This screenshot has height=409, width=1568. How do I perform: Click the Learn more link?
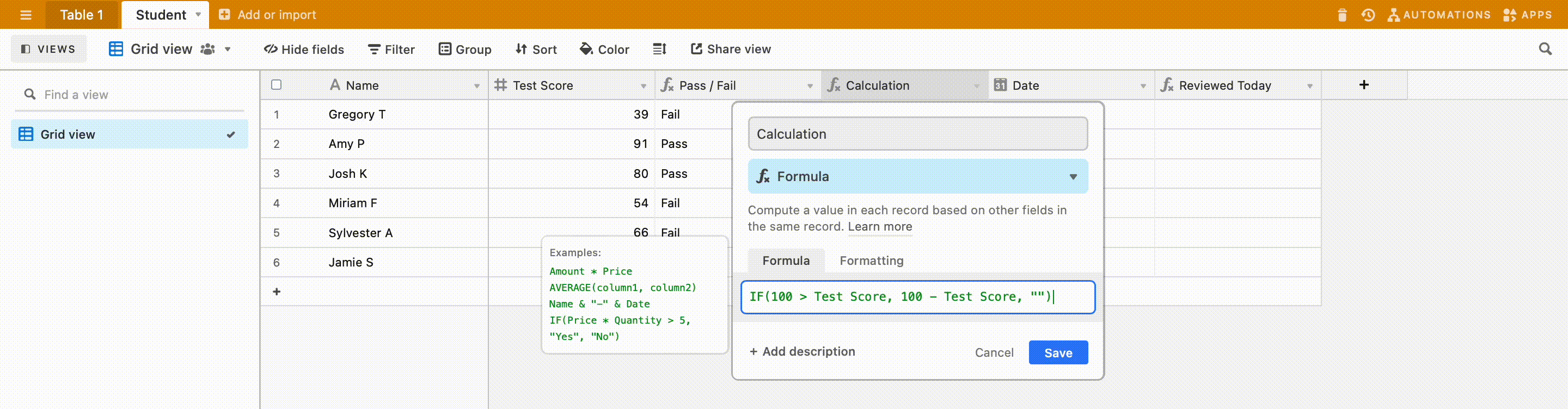880,227
